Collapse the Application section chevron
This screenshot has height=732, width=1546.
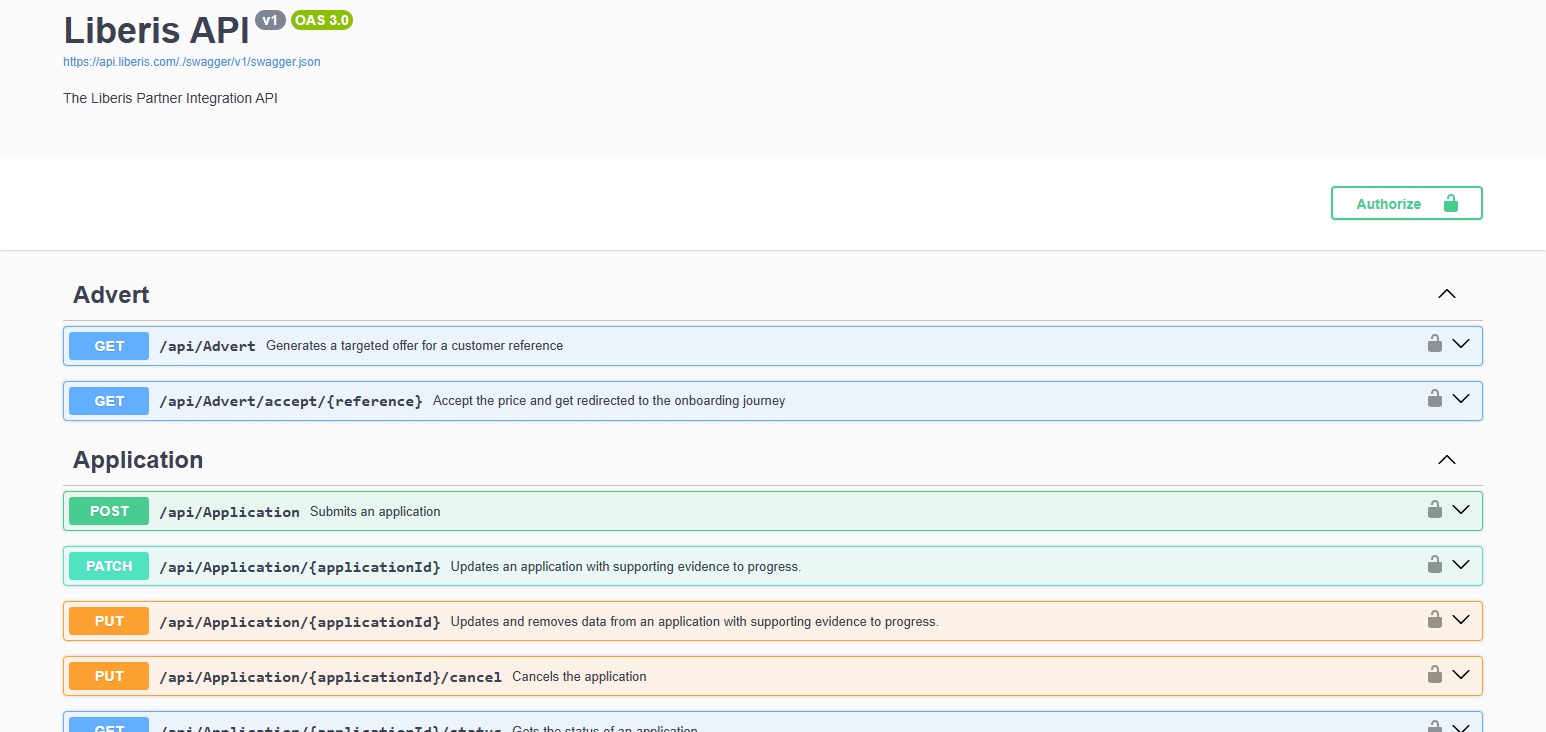(x=1446, y=460)
